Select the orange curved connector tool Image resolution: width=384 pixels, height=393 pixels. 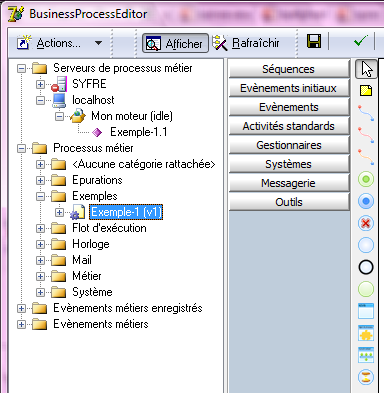[x=366, y=157]
